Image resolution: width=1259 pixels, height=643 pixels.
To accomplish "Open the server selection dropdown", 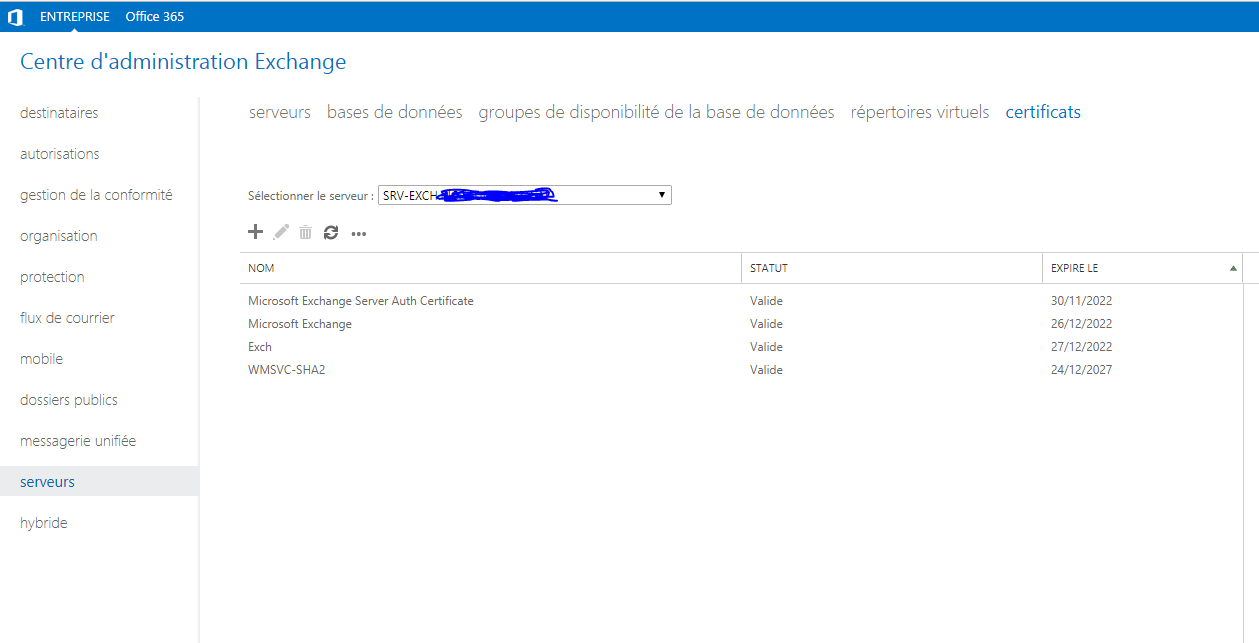I will [525, 195].
